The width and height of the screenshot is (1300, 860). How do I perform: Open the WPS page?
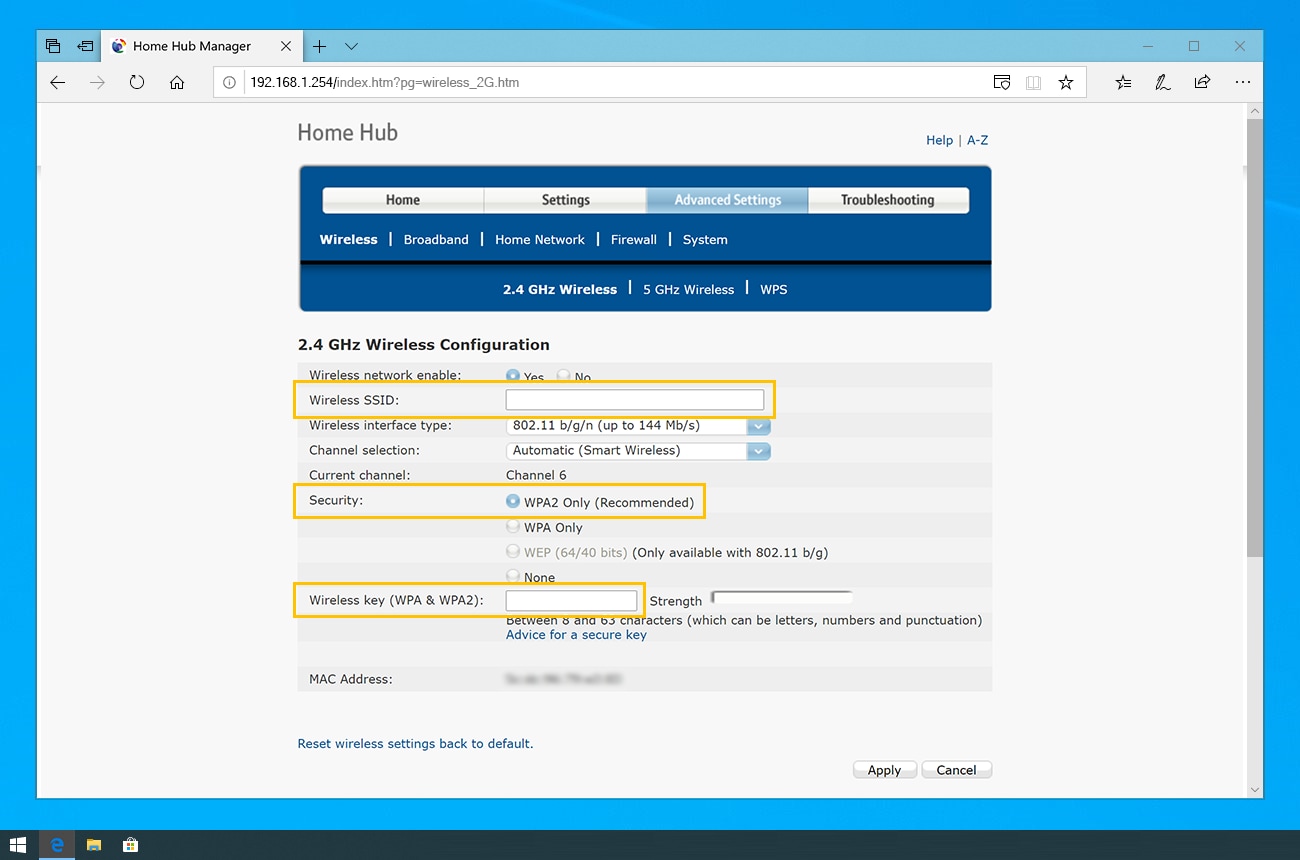click(774, 290)
